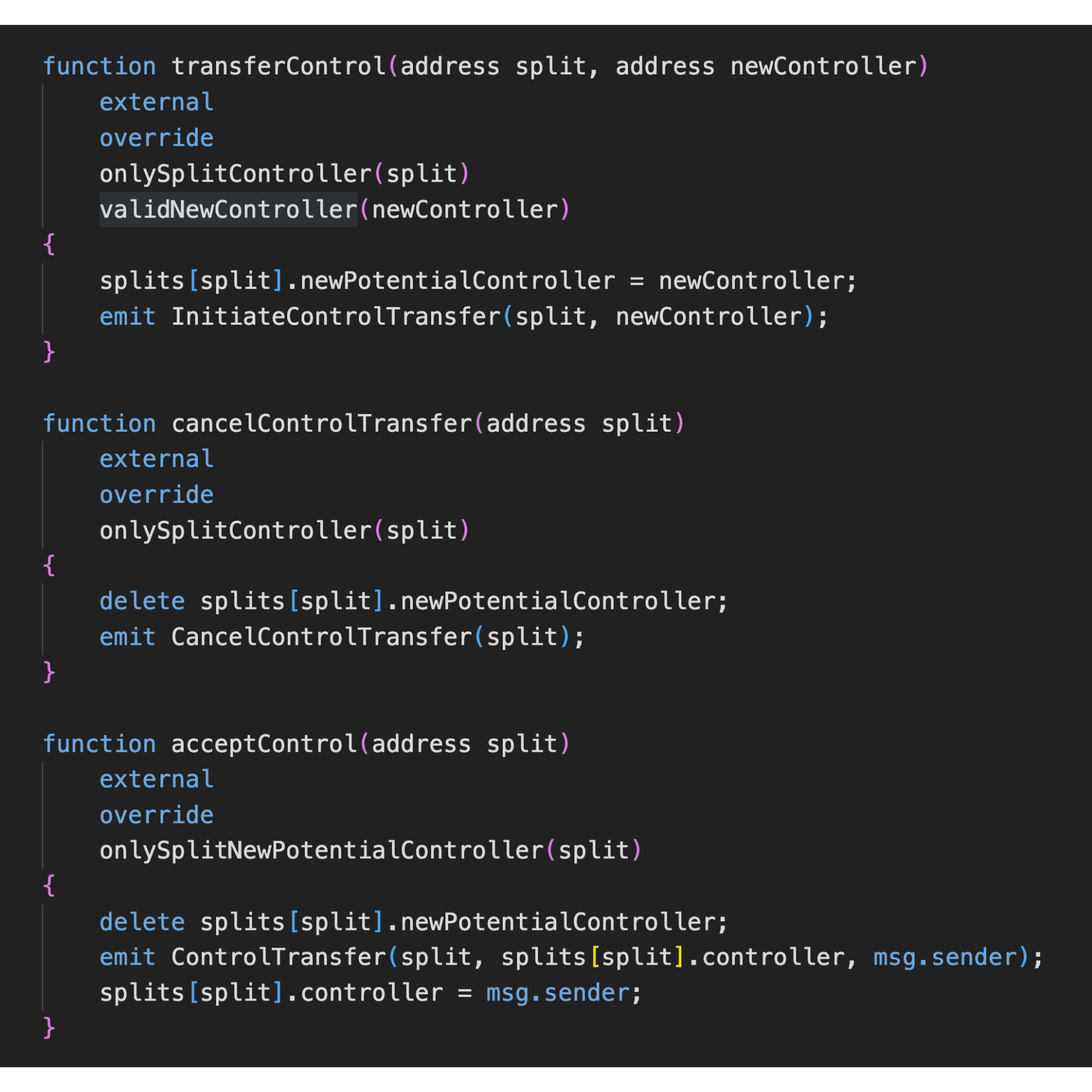Image resolution: width=1092 pixels, height=1092 pixels.
Task: Click the newController parameter in transferControl signature
Action: point(823,67)
